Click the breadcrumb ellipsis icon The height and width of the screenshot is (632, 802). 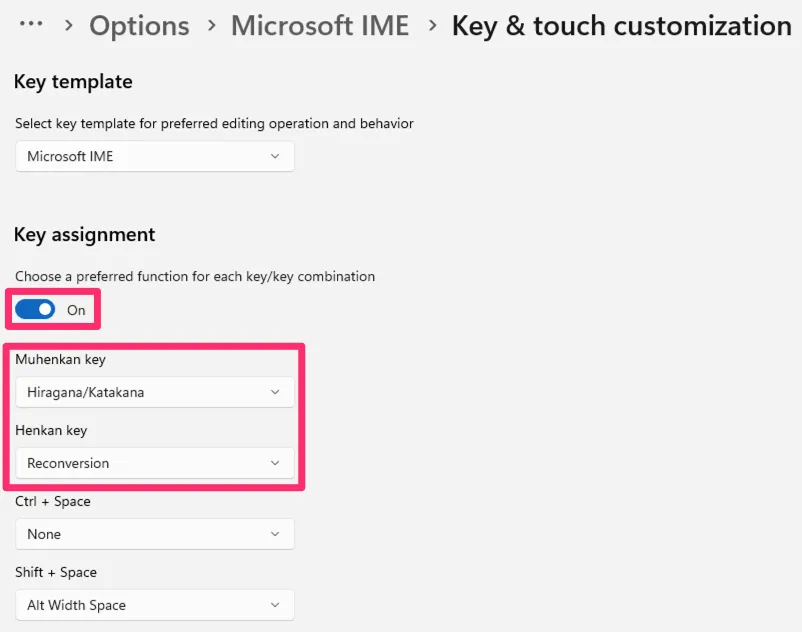(x=31, y=24)
